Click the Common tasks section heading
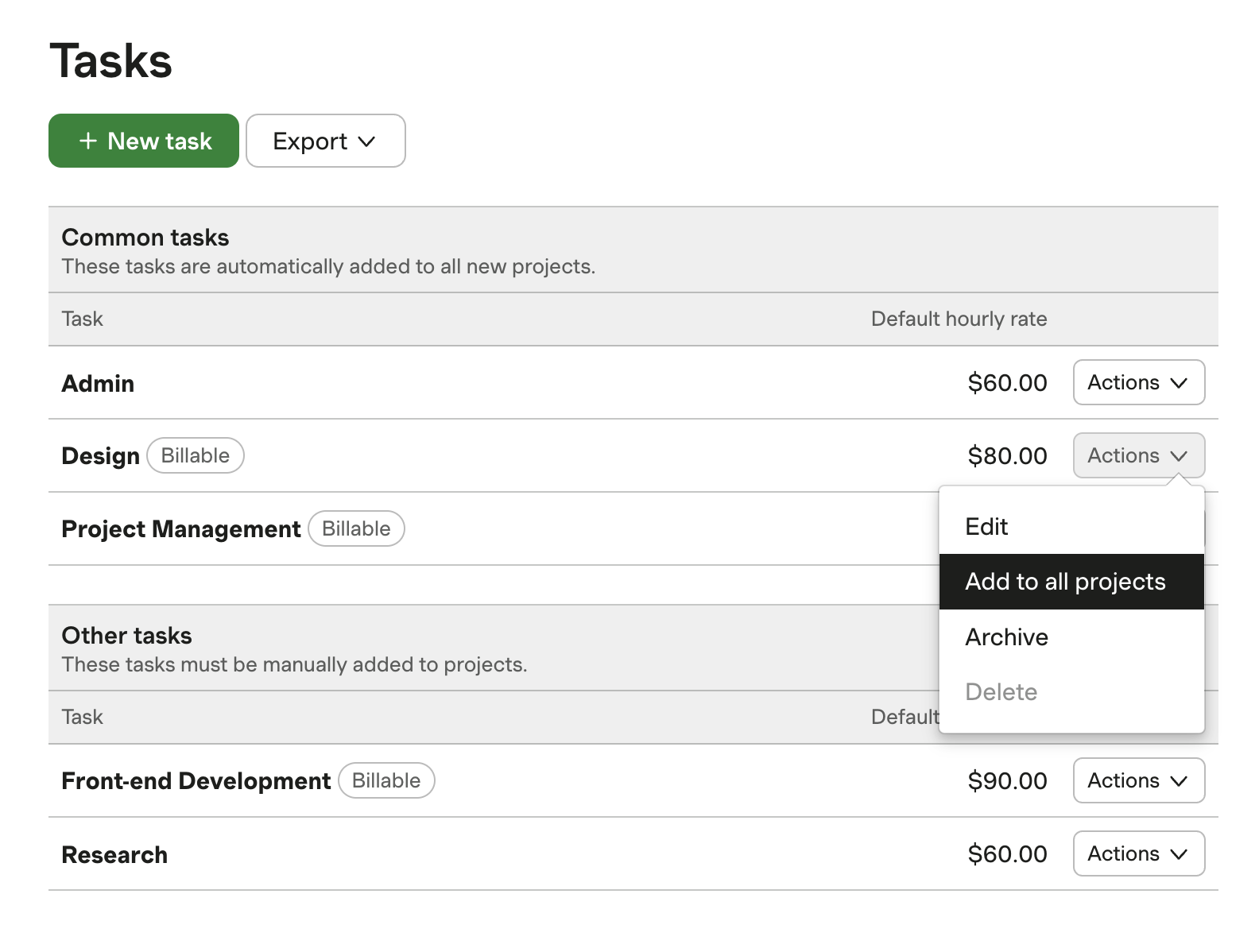Viewport: 1259px width, 952px height. (x=145, y=238)
